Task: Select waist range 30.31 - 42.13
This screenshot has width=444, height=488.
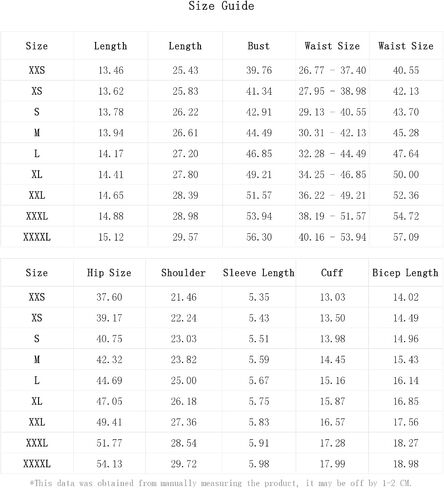Action: pos(332,133)
